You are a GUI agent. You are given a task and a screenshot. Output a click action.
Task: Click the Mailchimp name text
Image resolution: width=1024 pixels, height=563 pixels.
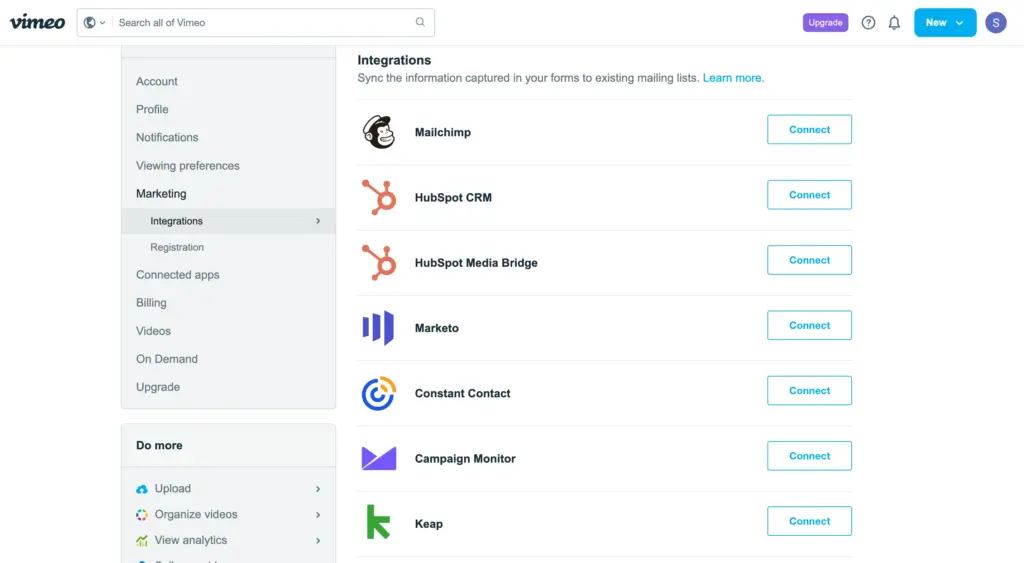443,132
